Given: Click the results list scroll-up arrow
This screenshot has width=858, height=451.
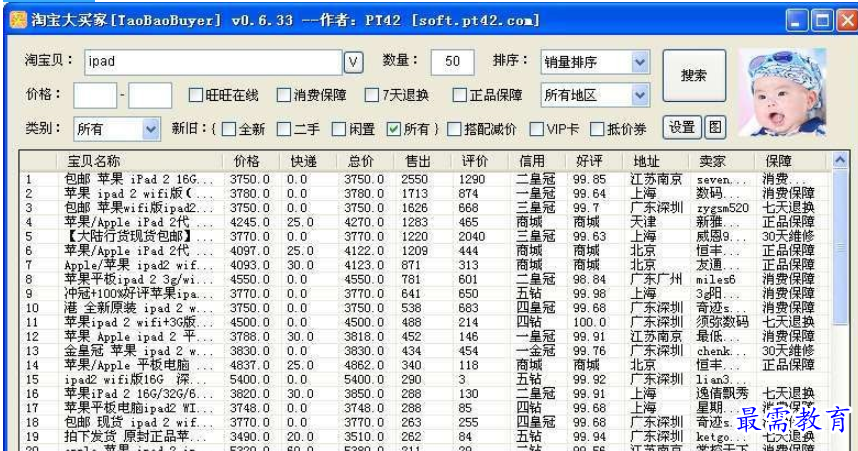Looking at the screenshot, I should [840, 160].
